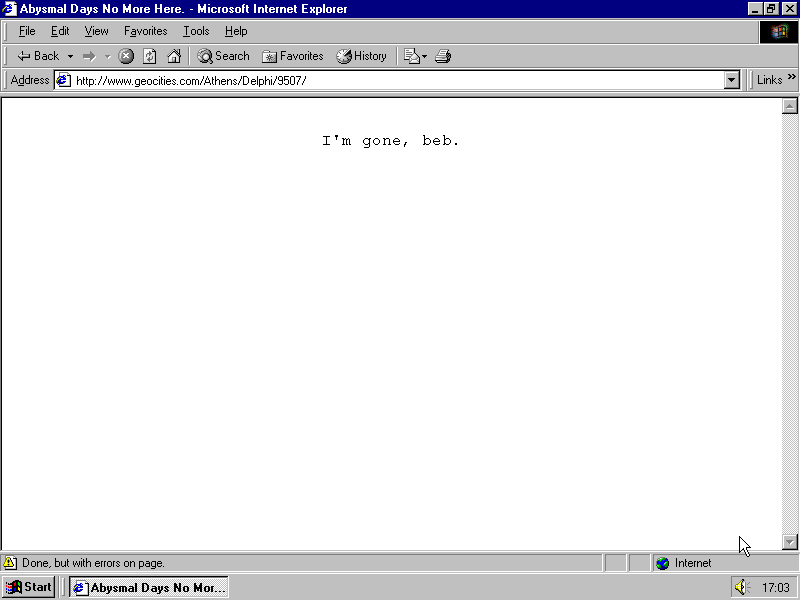This screenshot has width=800, height=600.
Task: Expand the Links toolbar chevron
Action: click(791, 79)
